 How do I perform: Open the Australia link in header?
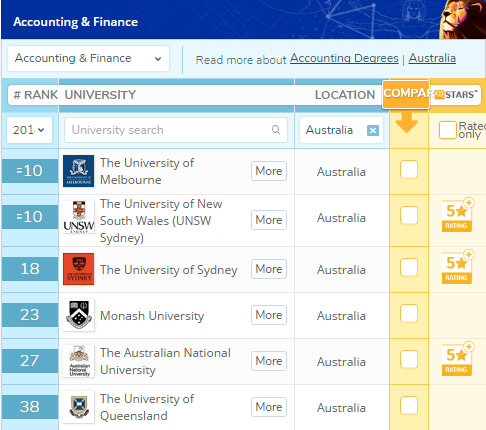tap(432, 58)
